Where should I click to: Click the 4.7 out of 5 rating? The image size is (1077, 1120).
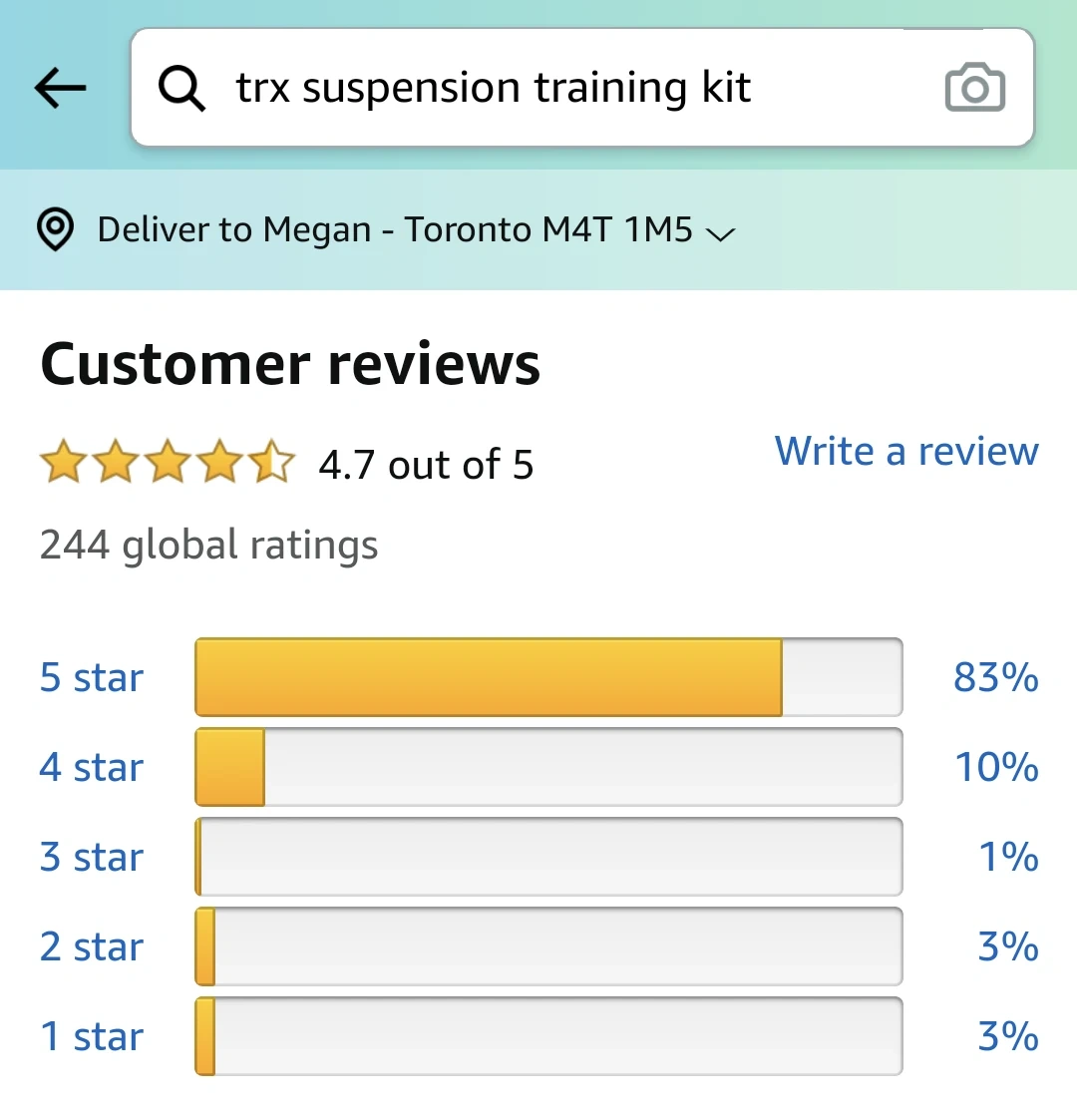coord(426,465)
